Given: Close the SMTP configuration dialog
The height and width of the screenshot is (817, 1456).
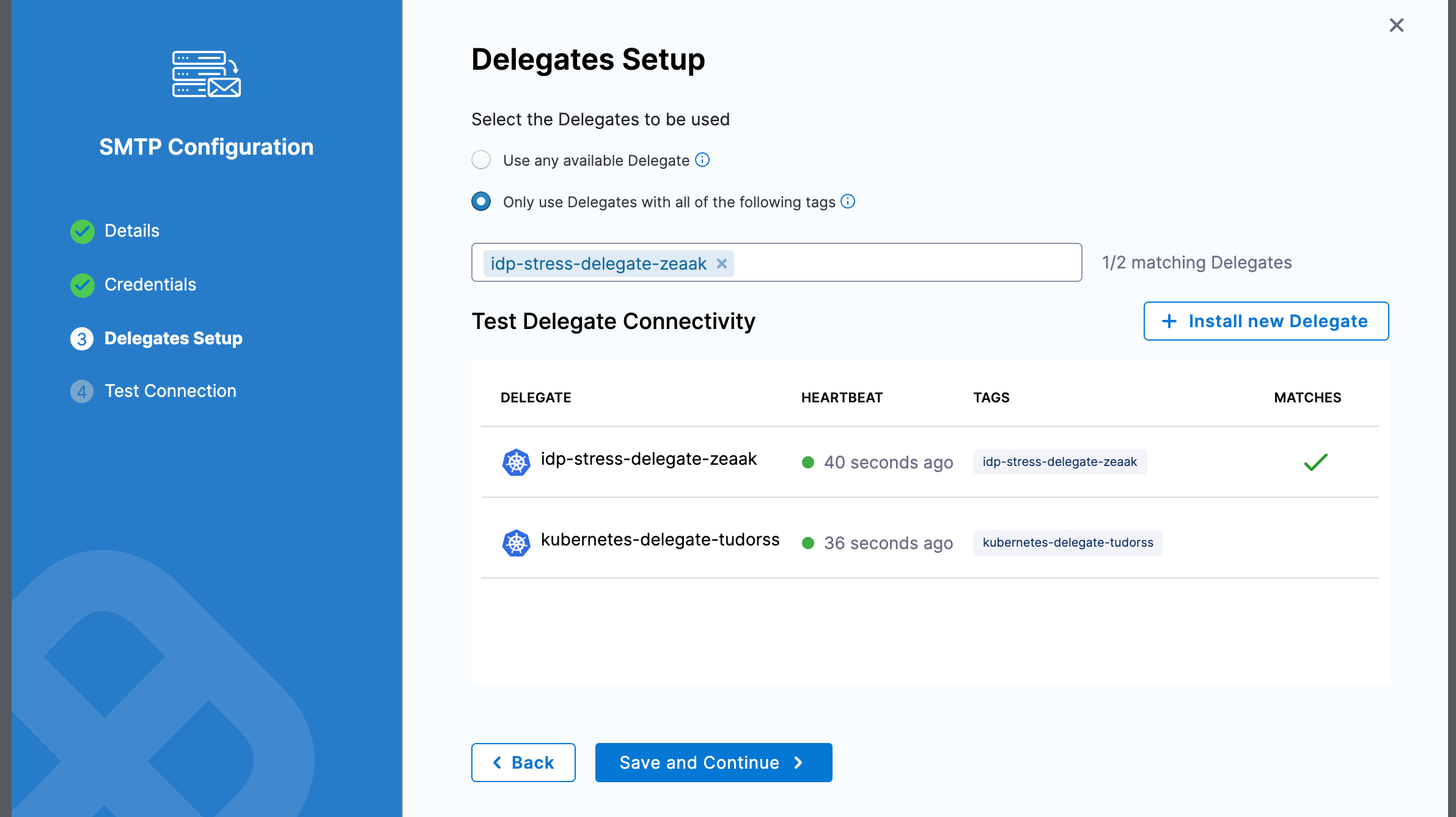Looking at the screenshot, I should [x=1396, y=25].
